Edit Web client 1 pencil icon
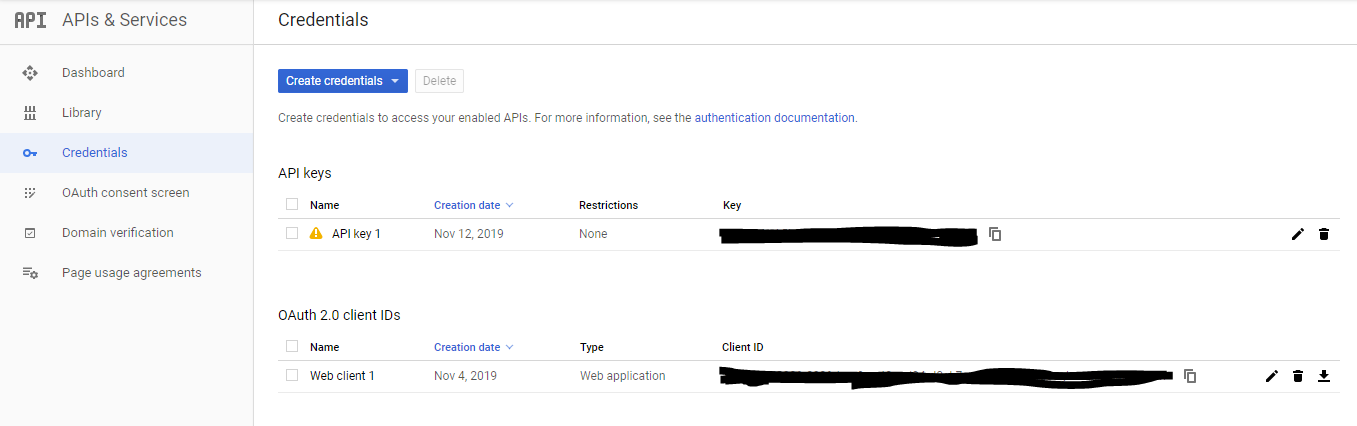The image size is (1357, 426). 1272,376
